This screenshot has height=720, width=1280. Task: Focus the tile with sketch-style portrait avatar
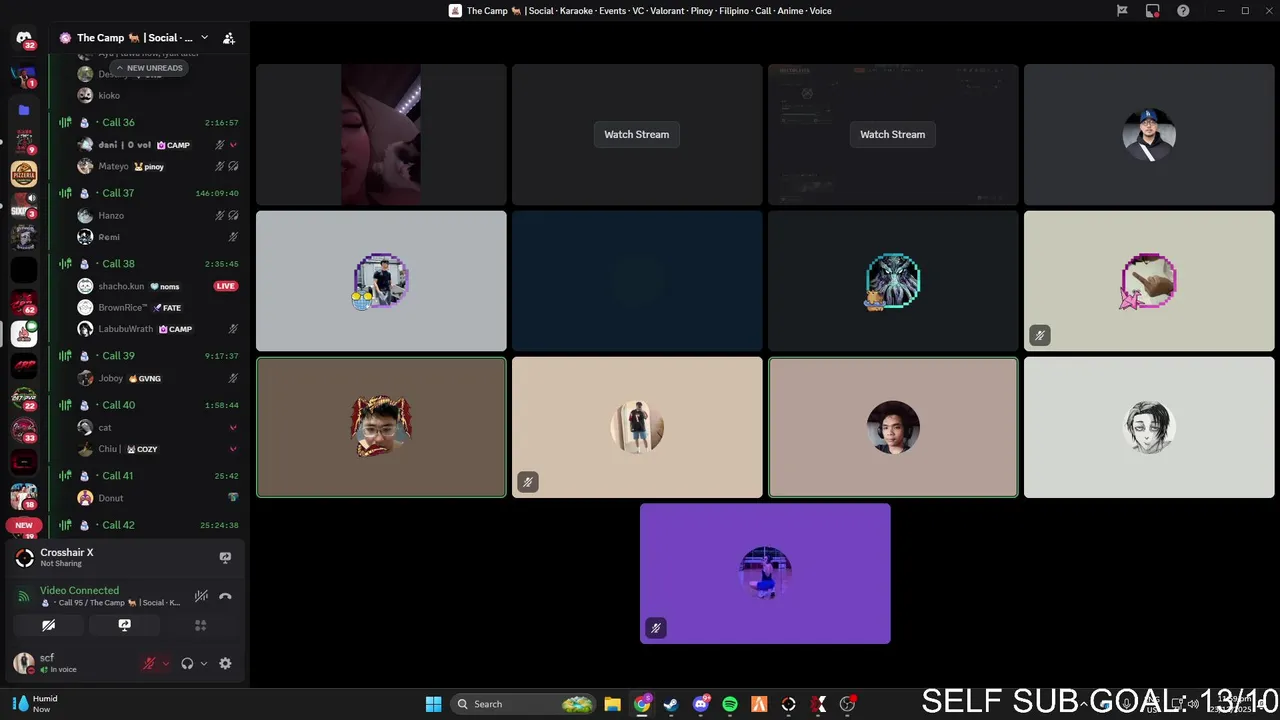[1149, 427]
